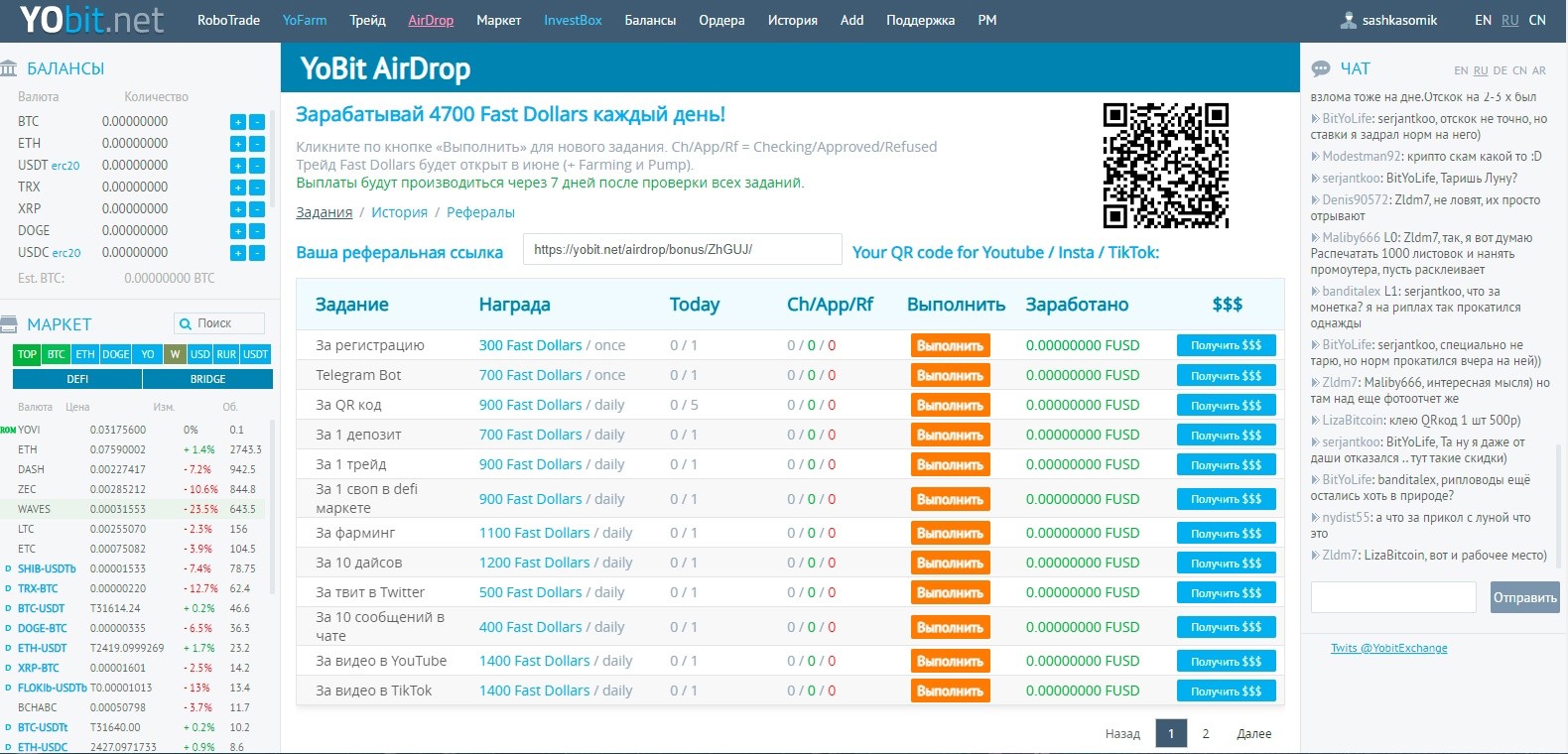Select the USDT market filter tab
This screenshot has width=1568, height=754.
[x=256, y=354]
